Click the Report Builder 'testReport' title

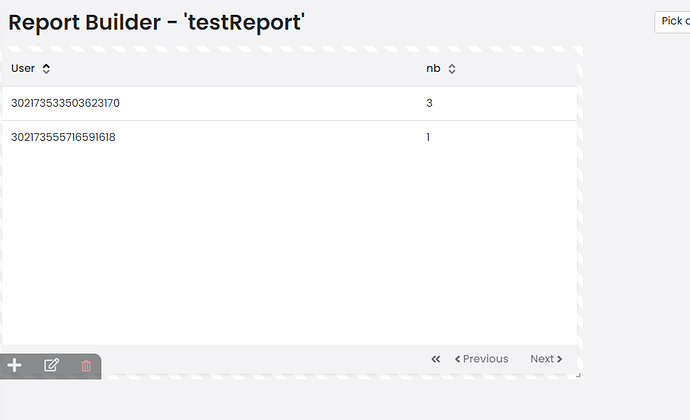point(156,22)
